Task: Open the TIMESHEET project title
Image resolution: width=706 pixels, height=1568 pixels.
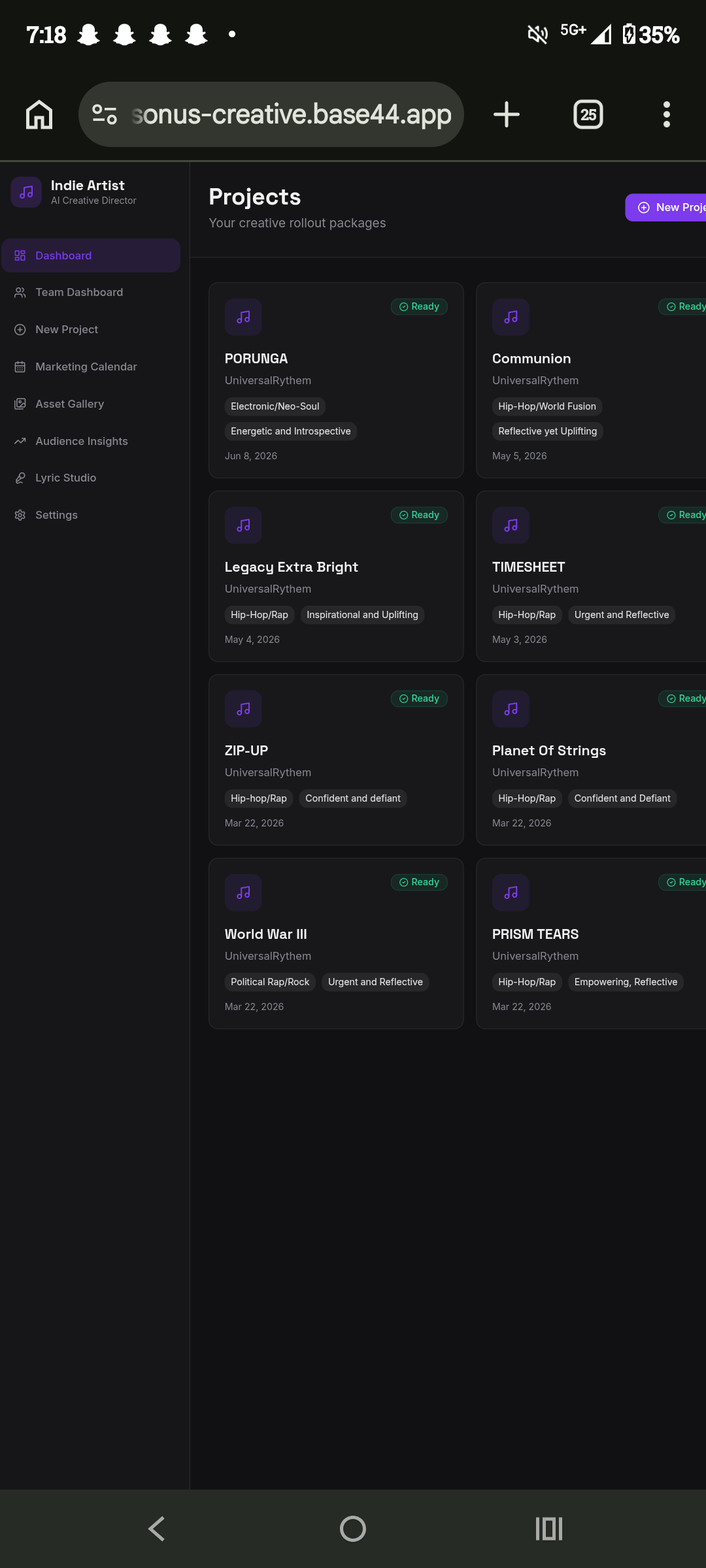Action: [529, 567]
